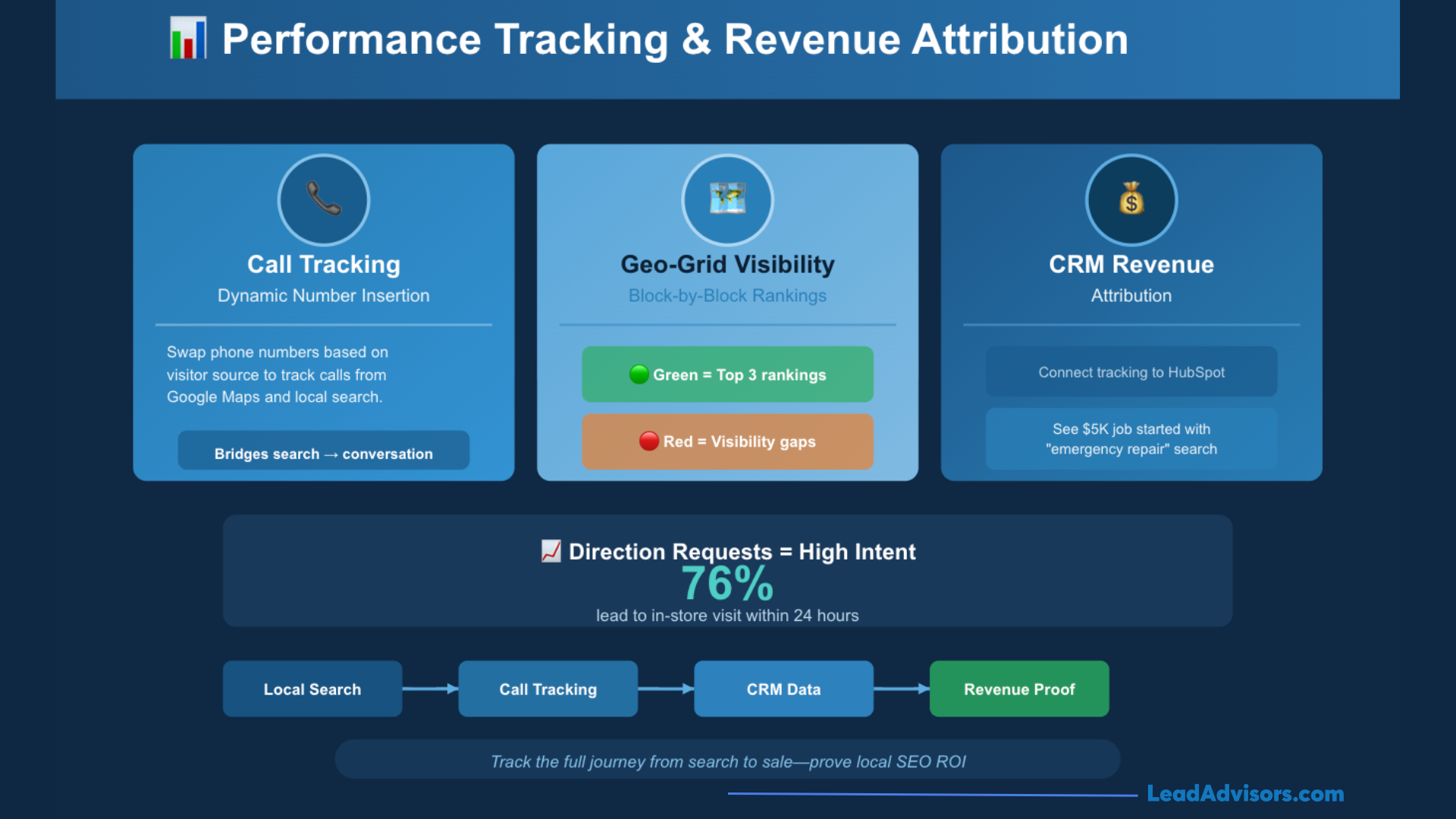Select the phone icon on Call Tracking card
Image resolution: width=1456 pixels, height=819 pixels.
324,199
